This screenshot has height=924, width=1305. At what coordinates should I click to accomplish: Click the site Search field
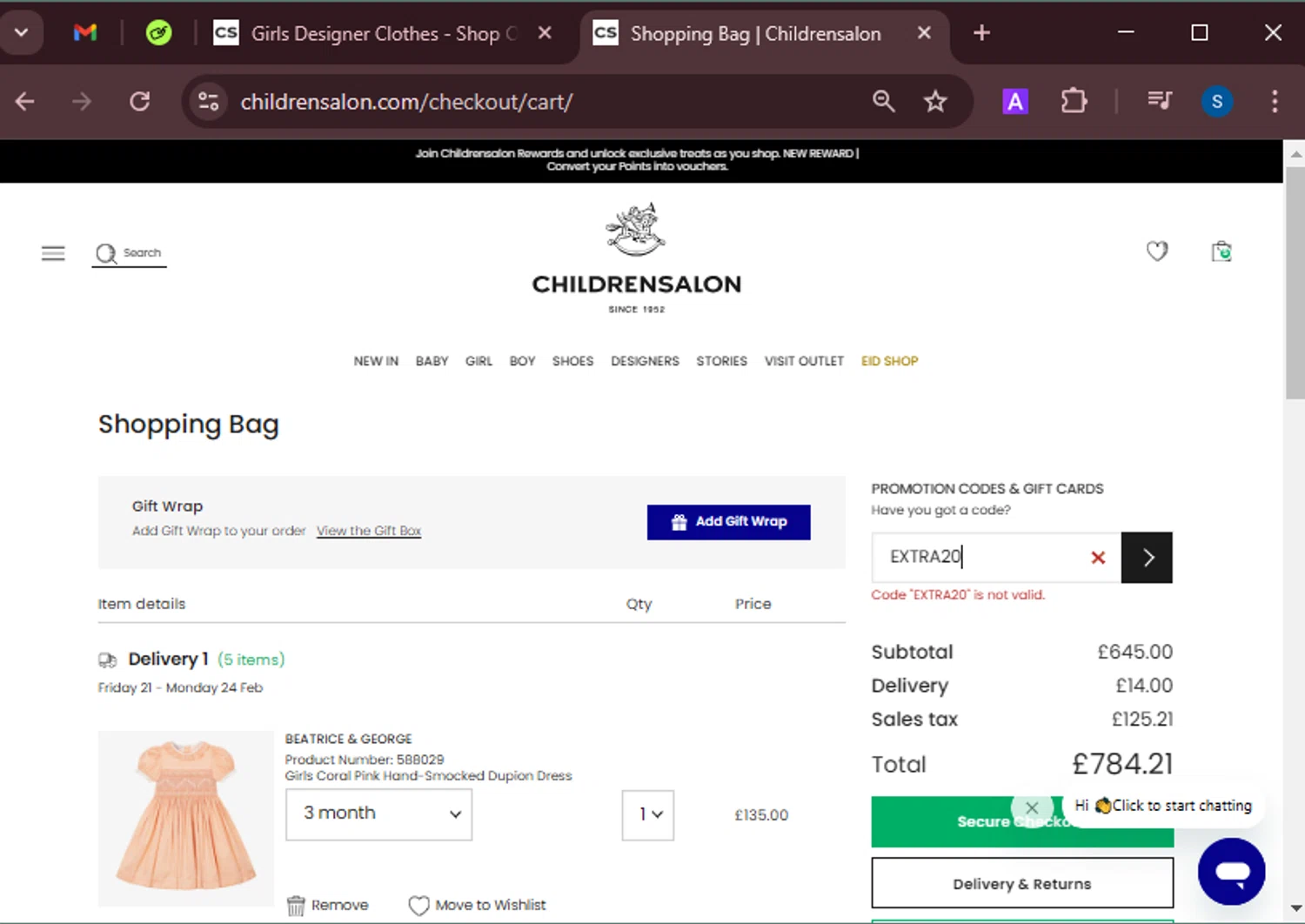click(129, 253)
